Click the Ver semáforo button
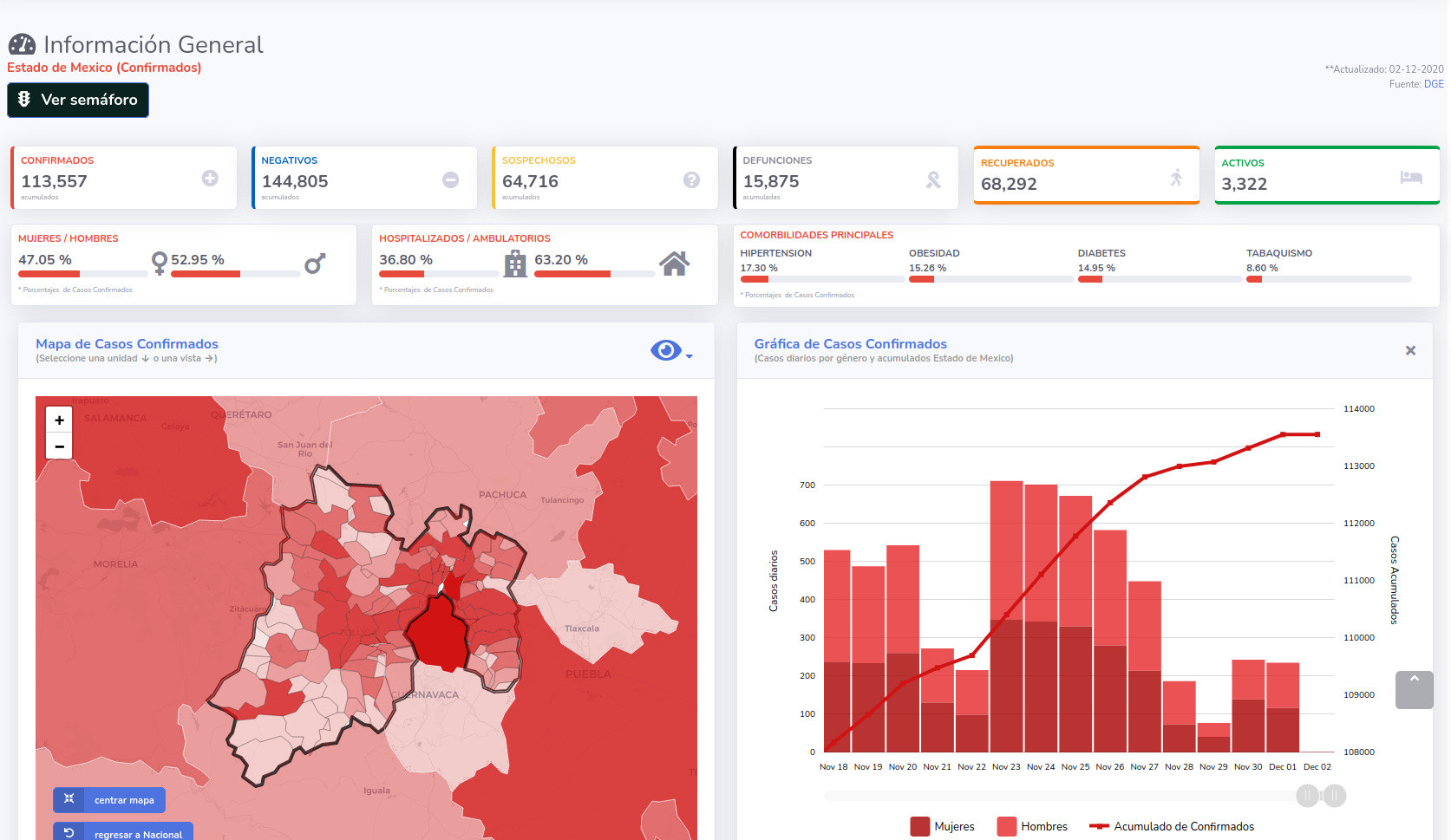Image resolution: width=1451 pixels, height=840 pixels. click(x=78, y=100)
